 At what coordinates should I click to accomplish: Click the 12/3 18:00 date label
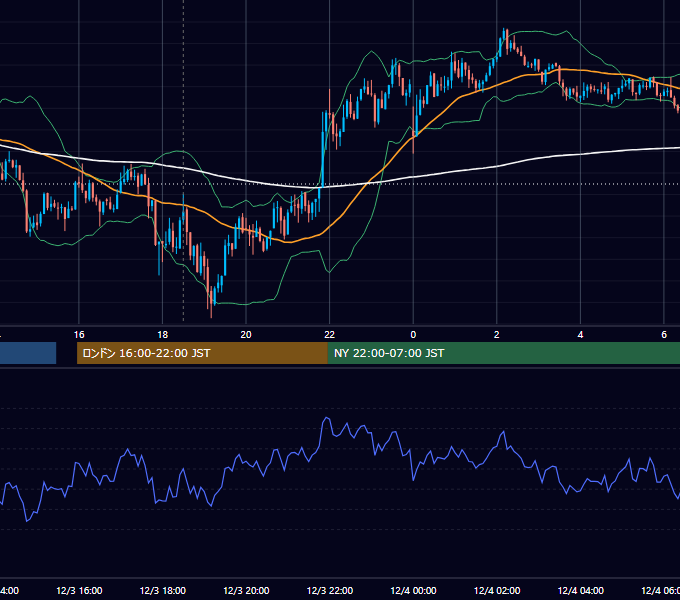[x=163, y=590]
